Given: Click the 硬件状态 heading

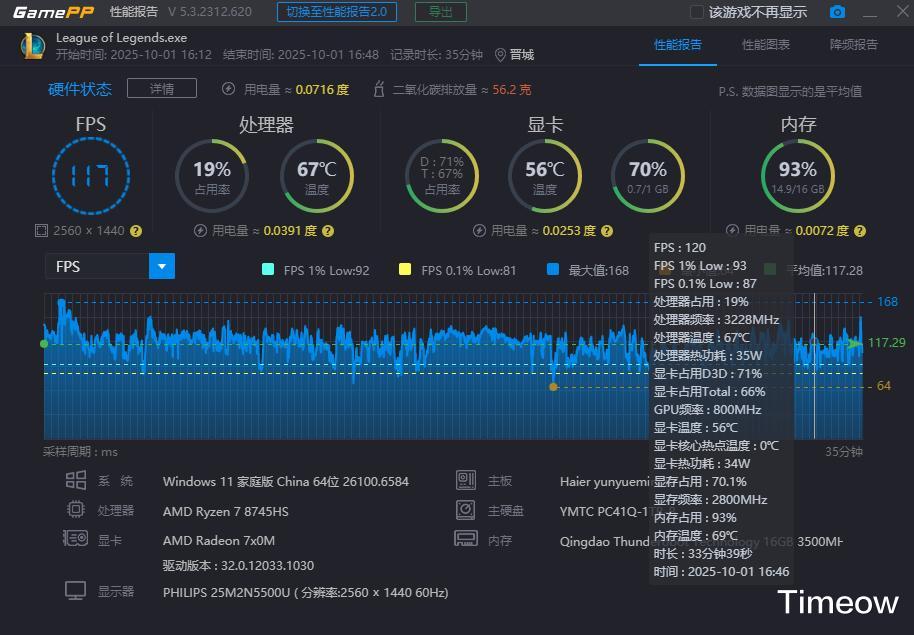Looking at the screenshot, I should tap(80, 89).
